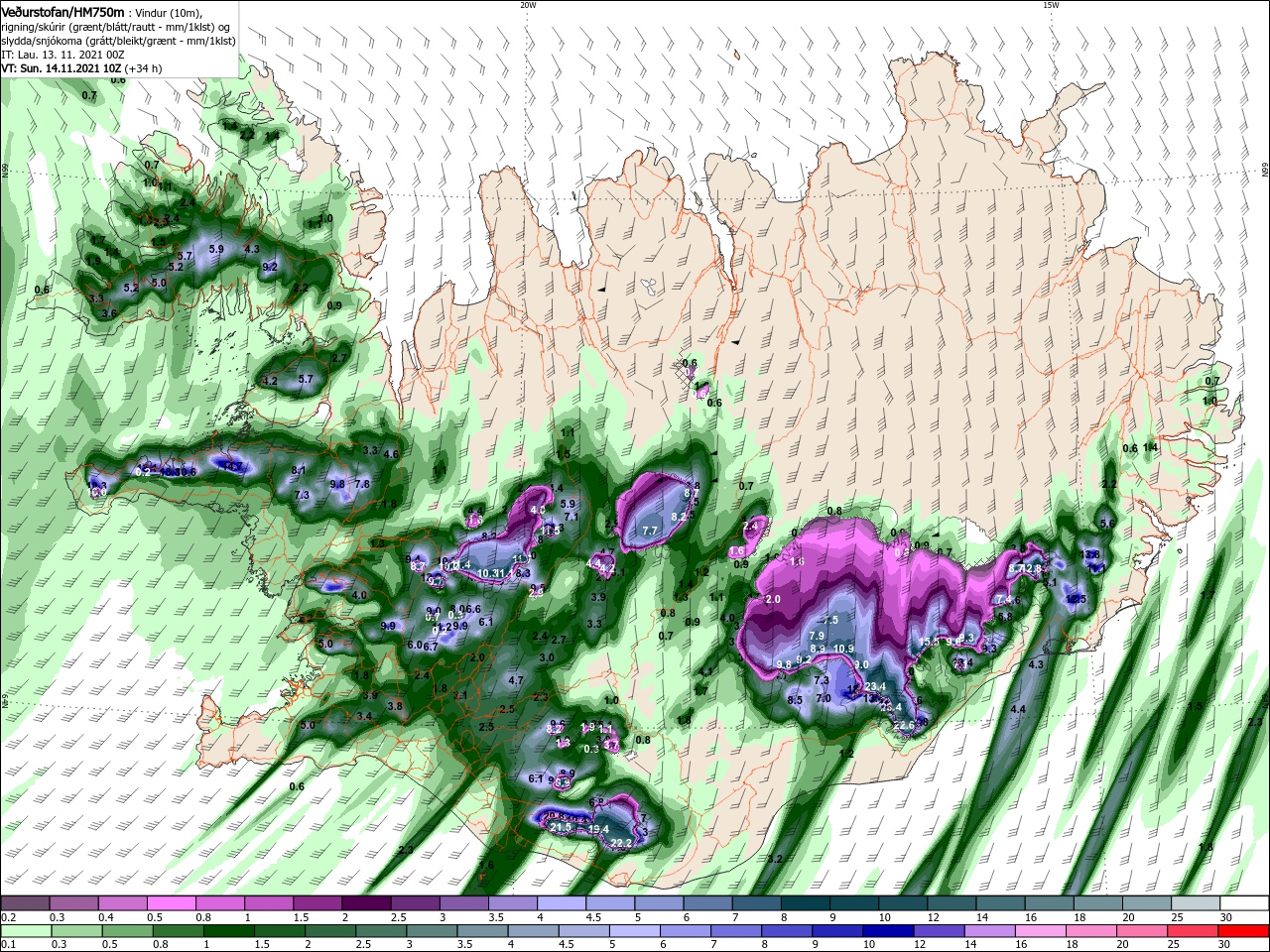Viewport: 1270px width, 952px height.
Task: Click the 4.6 value on the map
Action: (x=391, y=454)
